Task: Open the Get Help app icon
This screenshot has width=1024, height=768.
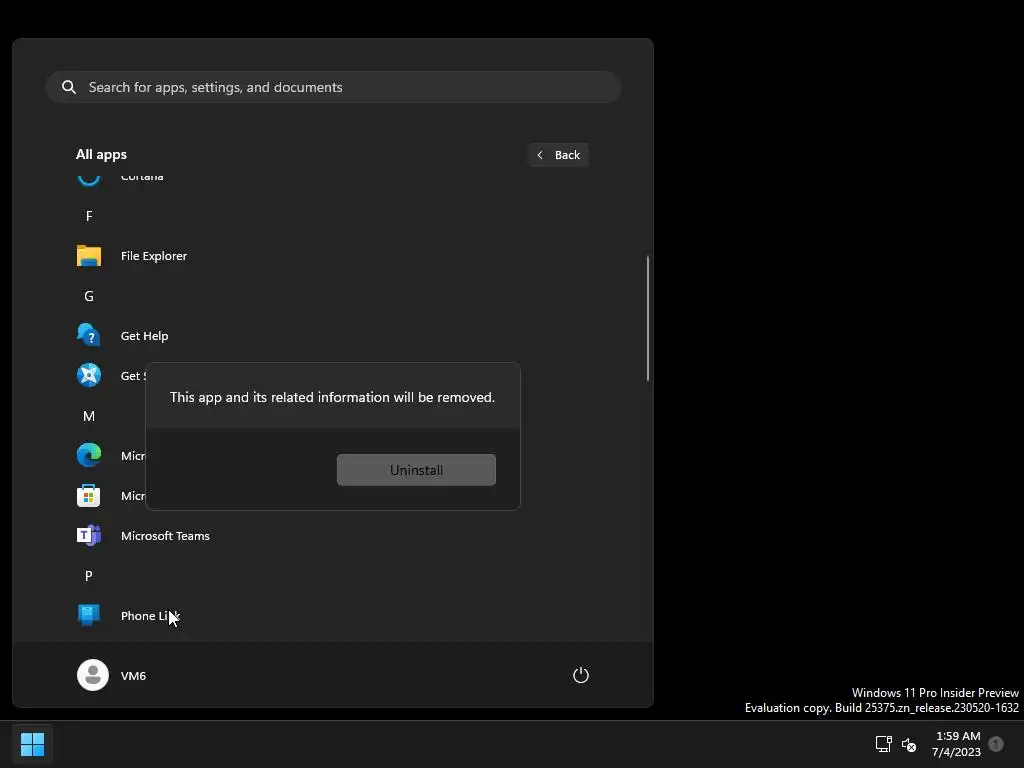Action: [x=89, y=335]
